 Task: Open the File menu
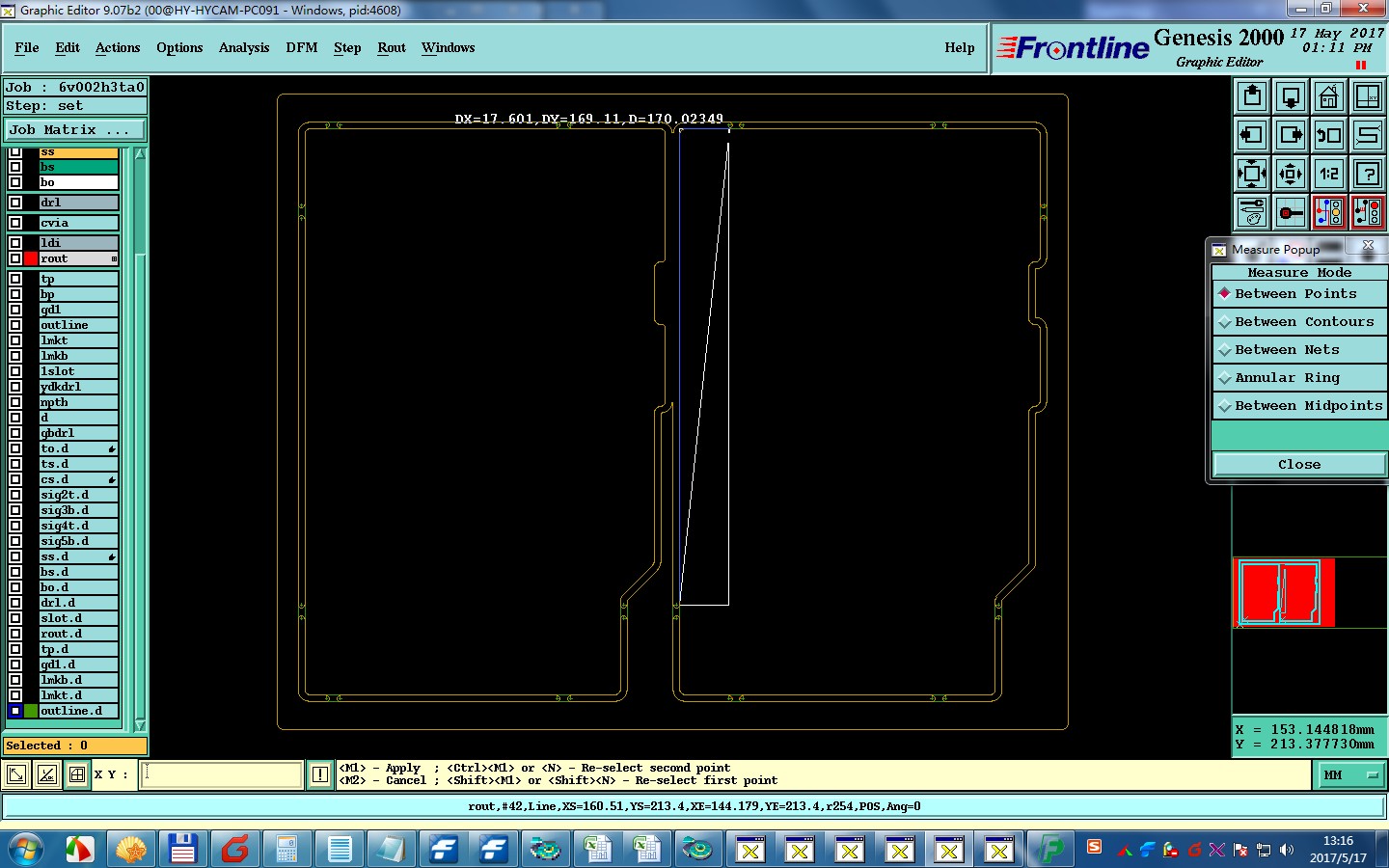[27, 47]
